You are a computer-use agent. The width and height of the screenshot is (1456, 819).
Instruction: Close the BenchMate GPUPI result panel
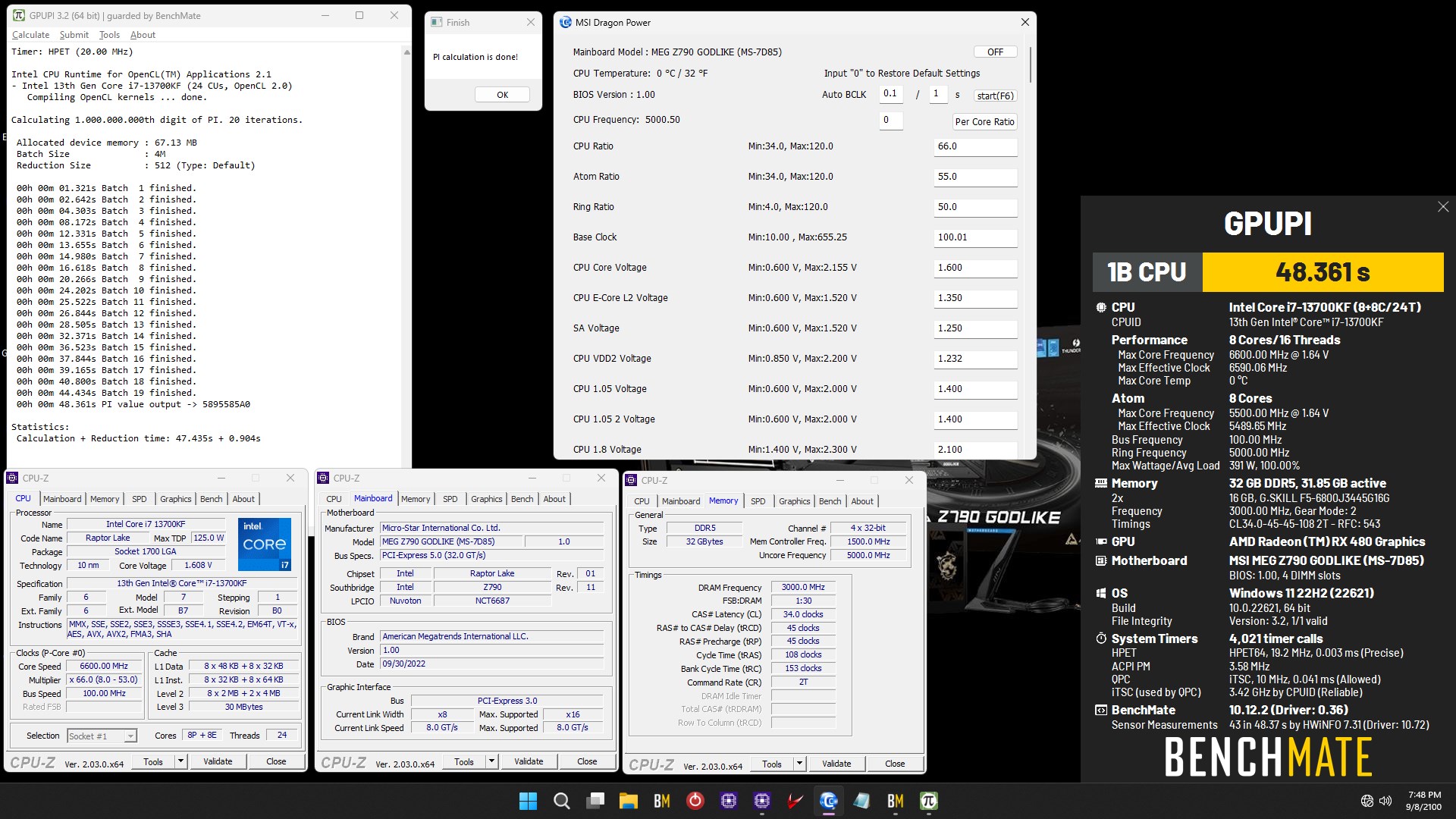click(x=1442, y=207)
